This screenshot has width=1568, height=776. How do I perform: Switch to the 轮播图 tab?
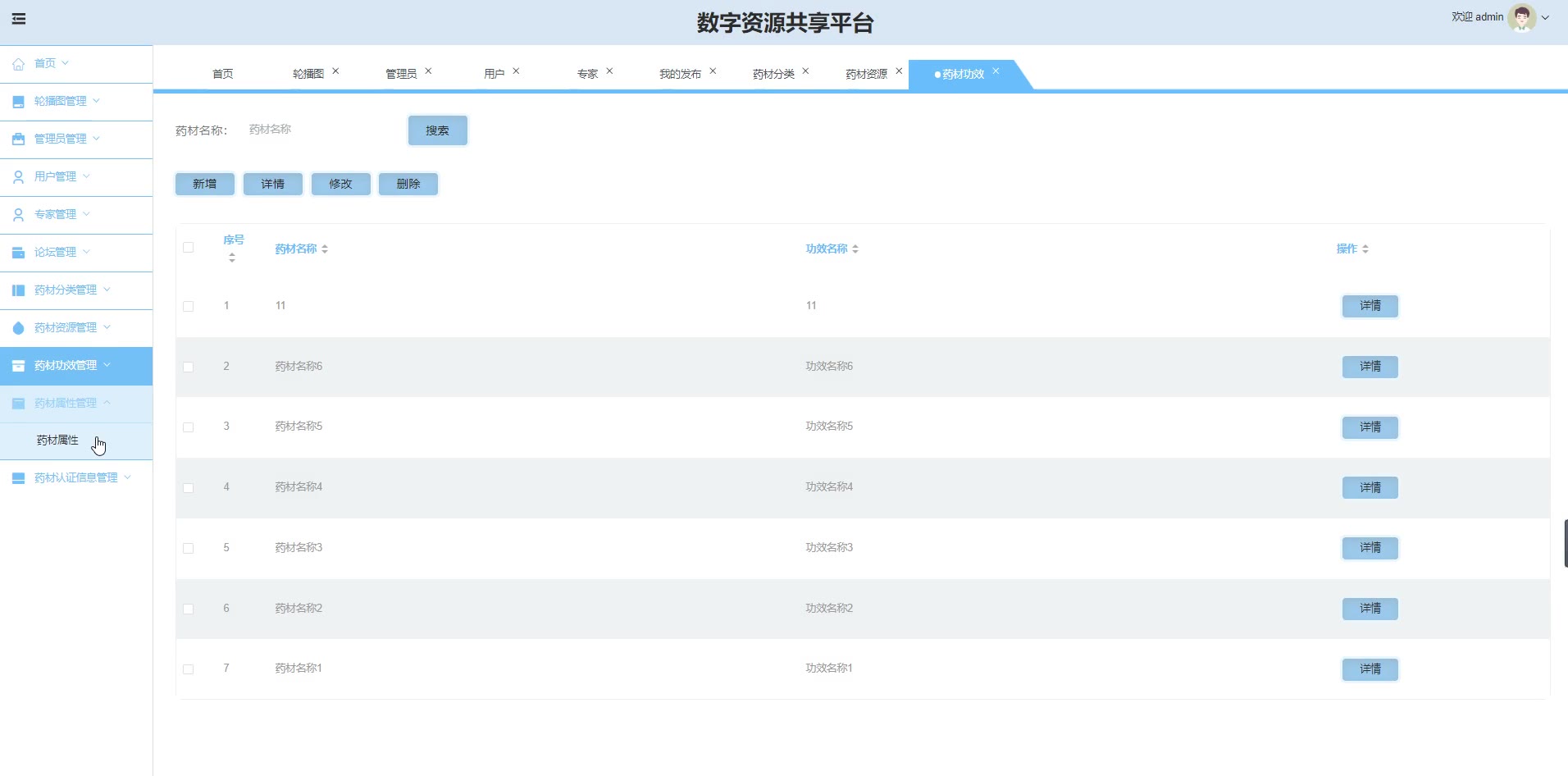pyautogui.click(x=308, y=74)
